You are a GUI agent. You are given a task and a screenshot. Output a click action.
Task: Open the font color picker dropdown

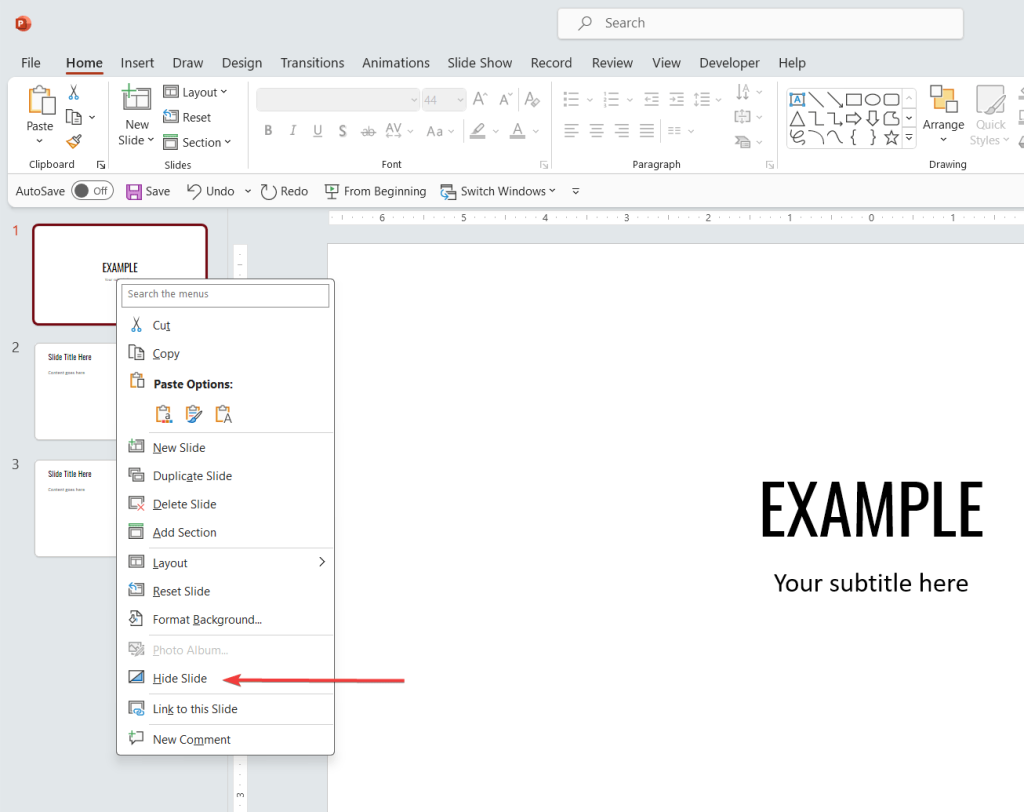pos(536,131)
